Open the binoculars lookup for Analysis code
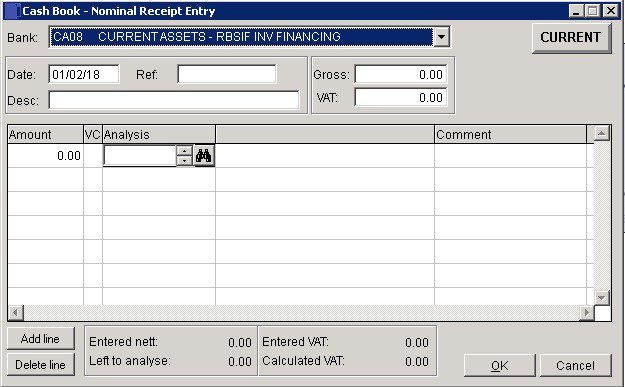The width and height of the screenshot is (625, 387). [x=204, y=155]
